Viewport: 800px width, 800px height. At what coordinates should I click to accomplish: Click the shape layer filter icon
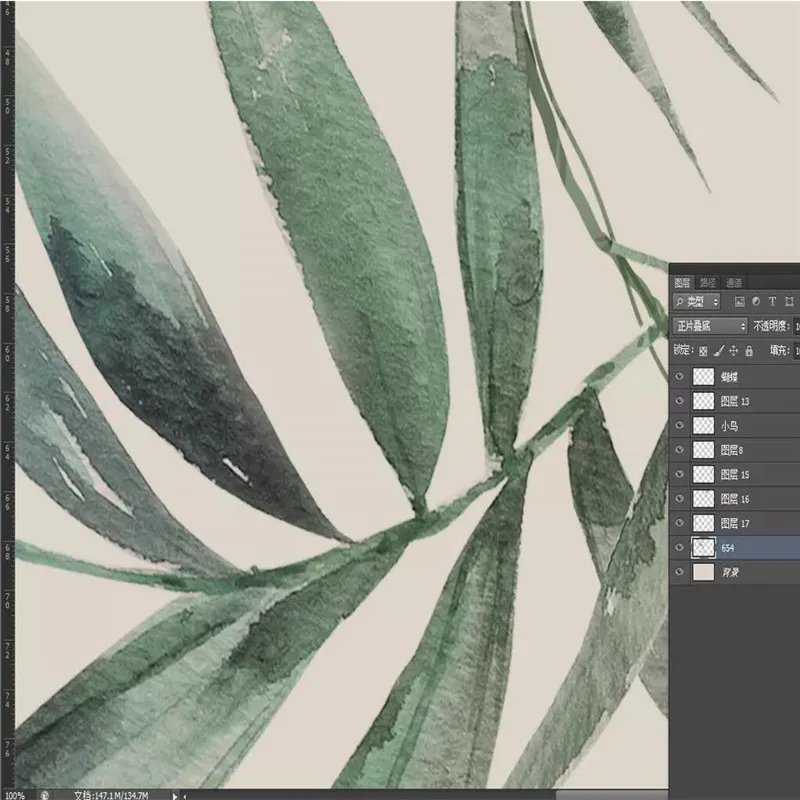click(790, 301)
